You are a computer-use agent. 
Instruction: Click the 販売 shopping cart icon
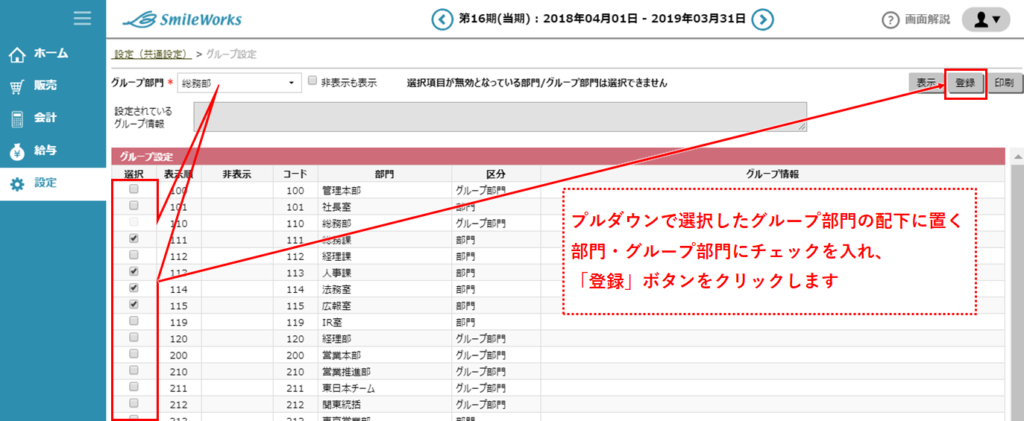click(18, 87)
